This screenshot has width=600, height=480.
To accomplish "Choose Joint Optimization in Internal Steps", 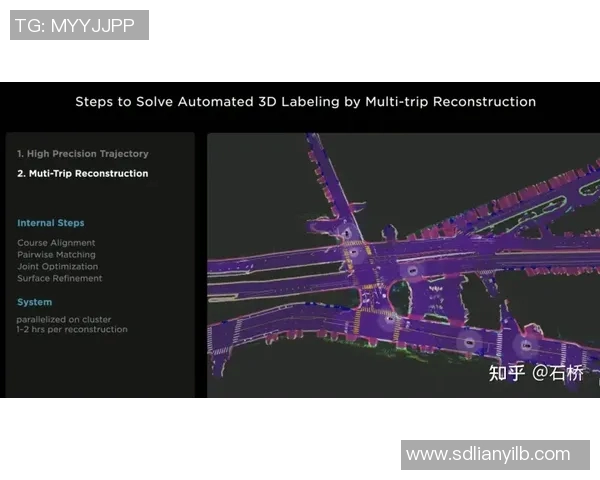I will tap(58, 267).
